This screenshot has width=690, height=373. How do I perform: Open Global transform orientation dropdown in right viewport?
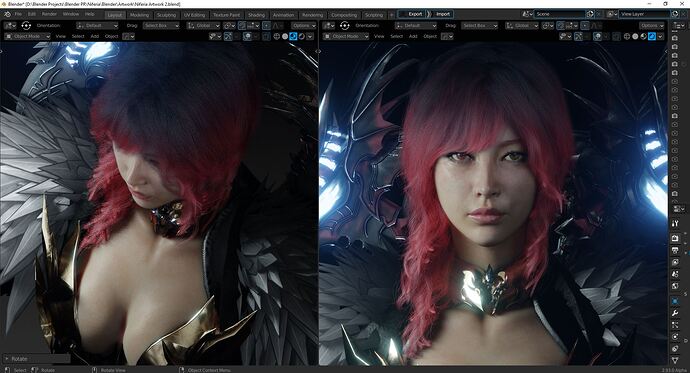521,26
